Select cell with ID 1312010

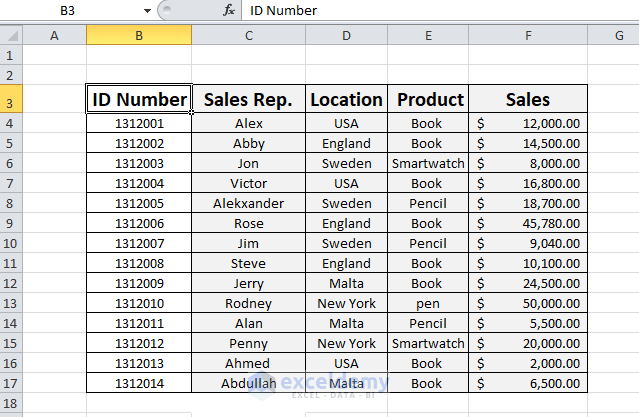[x=139, y=303]
